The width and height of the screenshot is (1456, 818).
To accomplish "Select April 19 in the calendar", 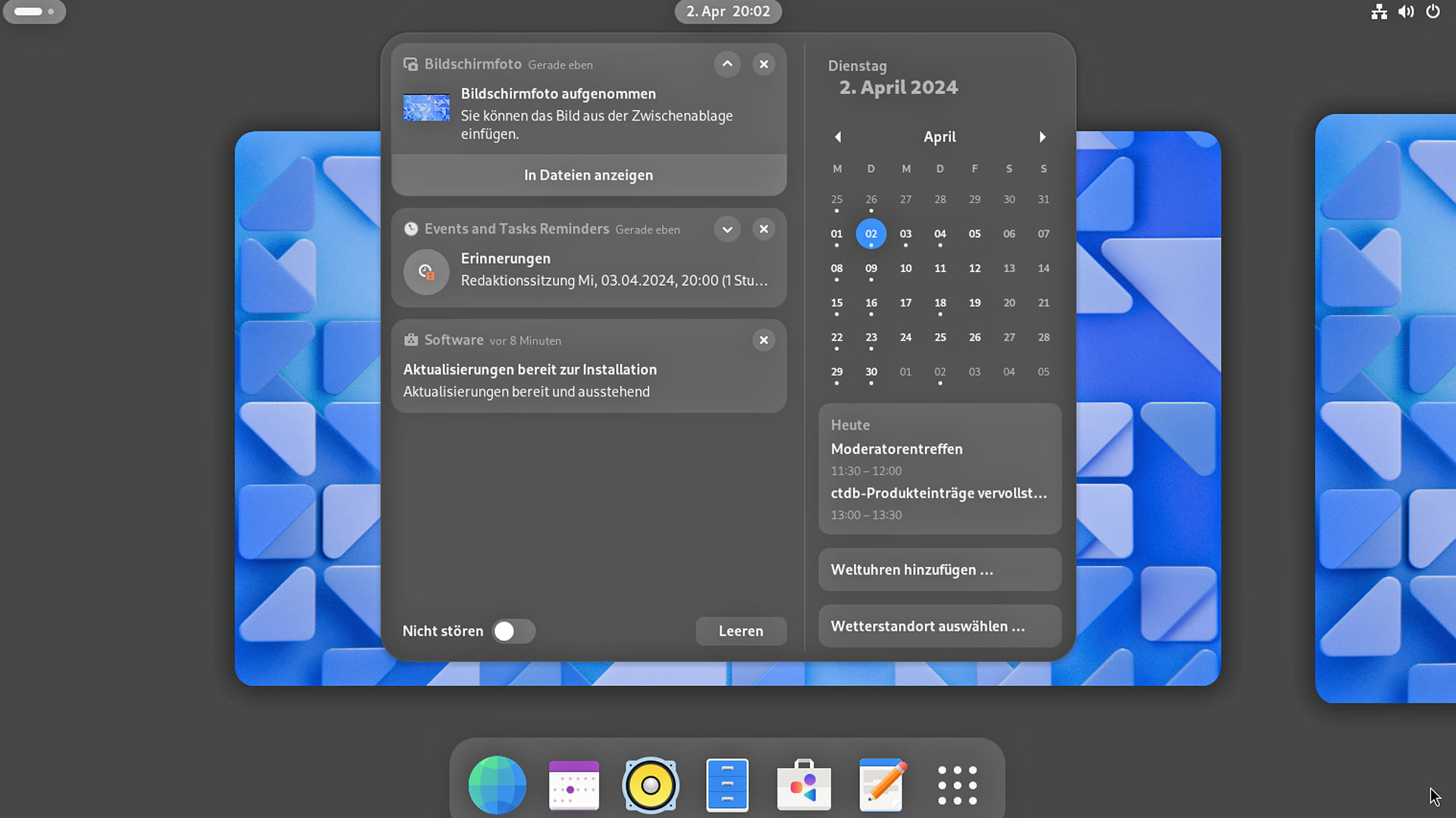I will pyautogui.click(x=974, y=303).
